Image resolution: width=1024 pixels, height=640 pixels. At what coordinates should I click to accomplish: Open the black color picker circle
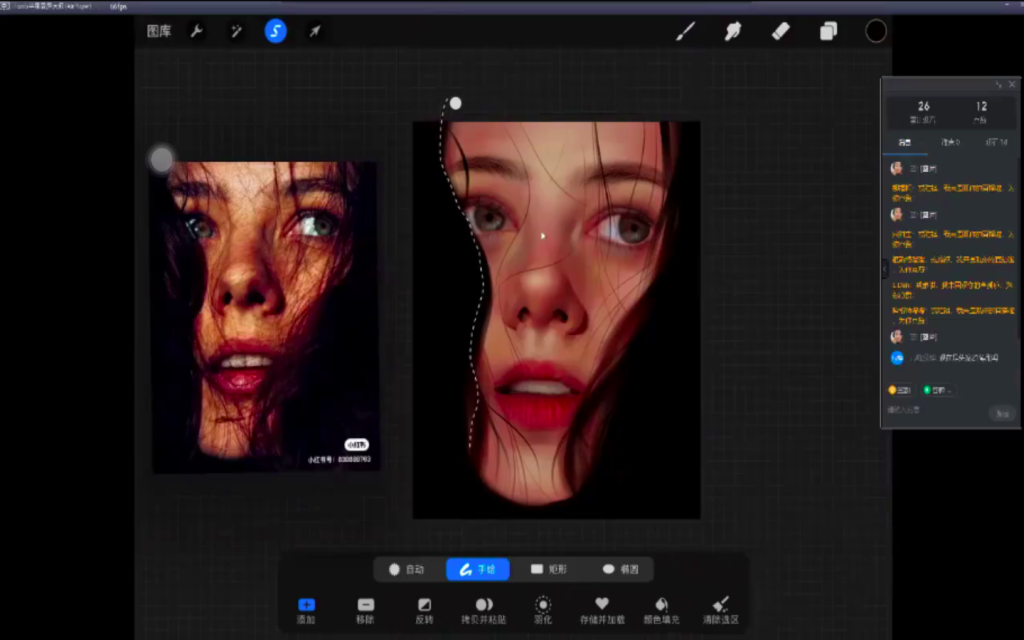coord(876,31)
